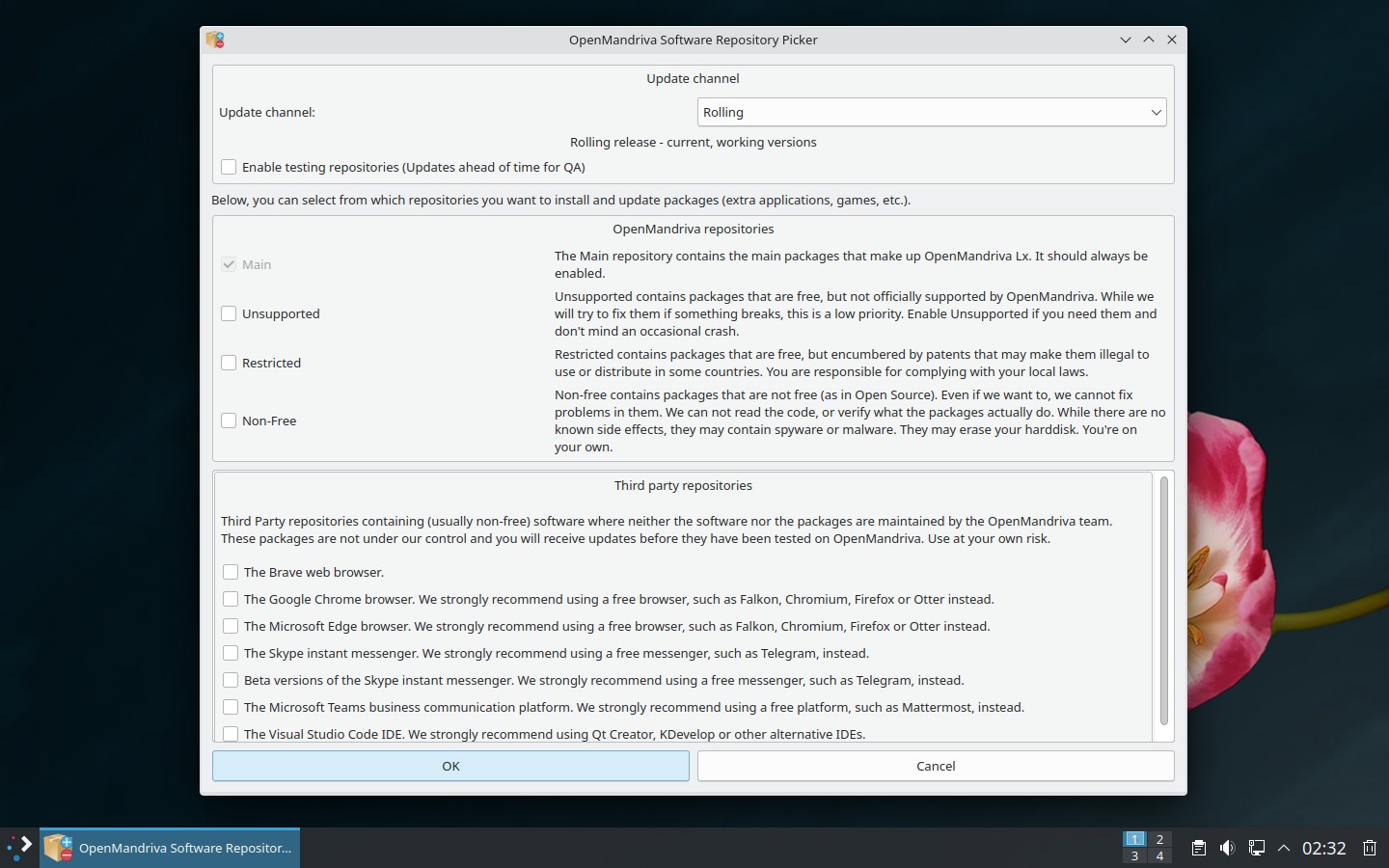Switch to virtual desktop 3
This screenshot has height=868, width=1389.
[x=1134, y=855]
